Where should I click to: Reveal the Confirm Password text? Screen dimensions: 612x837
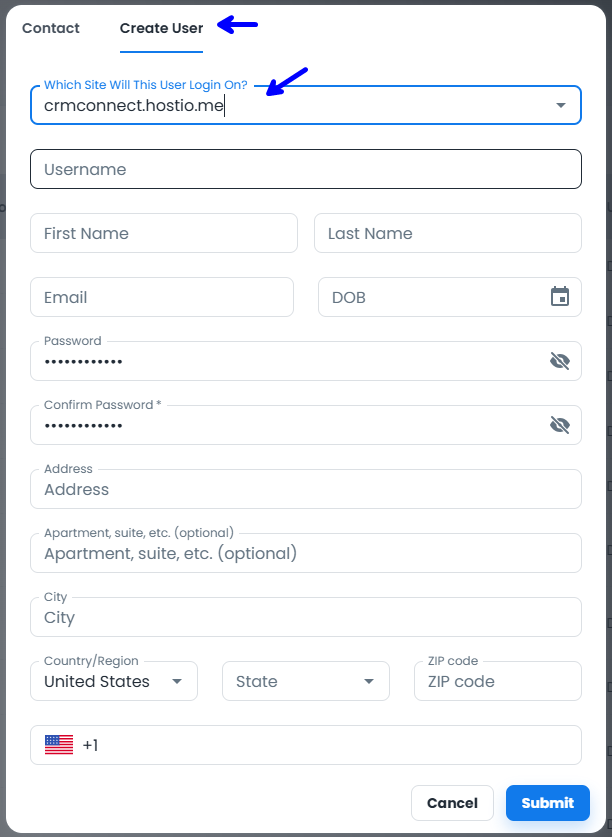(x=560, y=425)
